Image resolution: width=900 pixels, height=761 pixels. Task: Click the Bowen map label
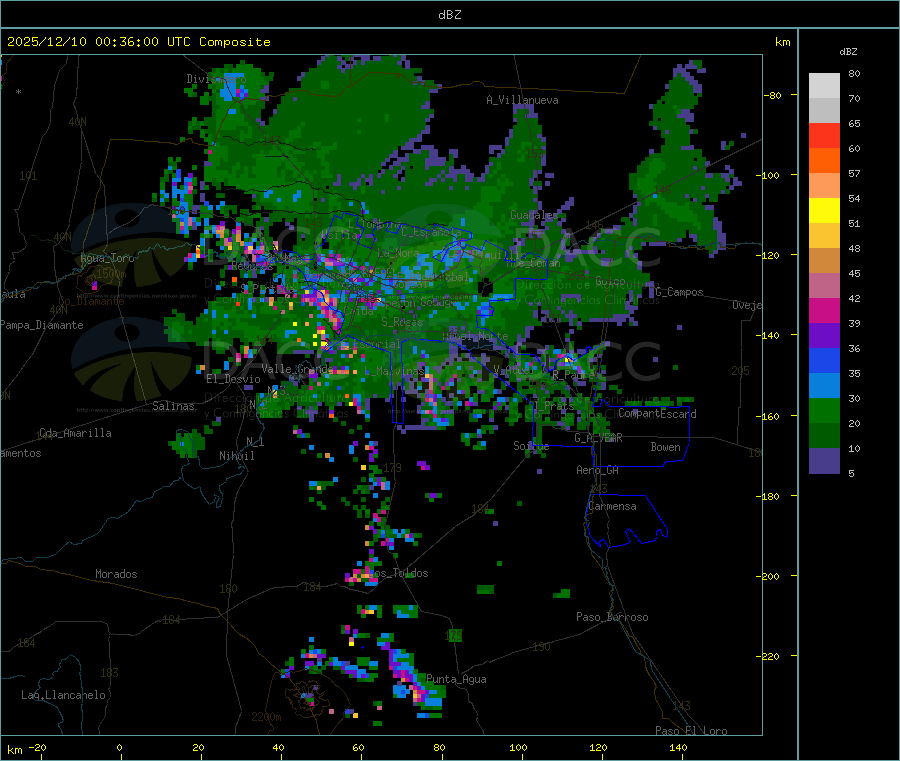coord(665,447)
